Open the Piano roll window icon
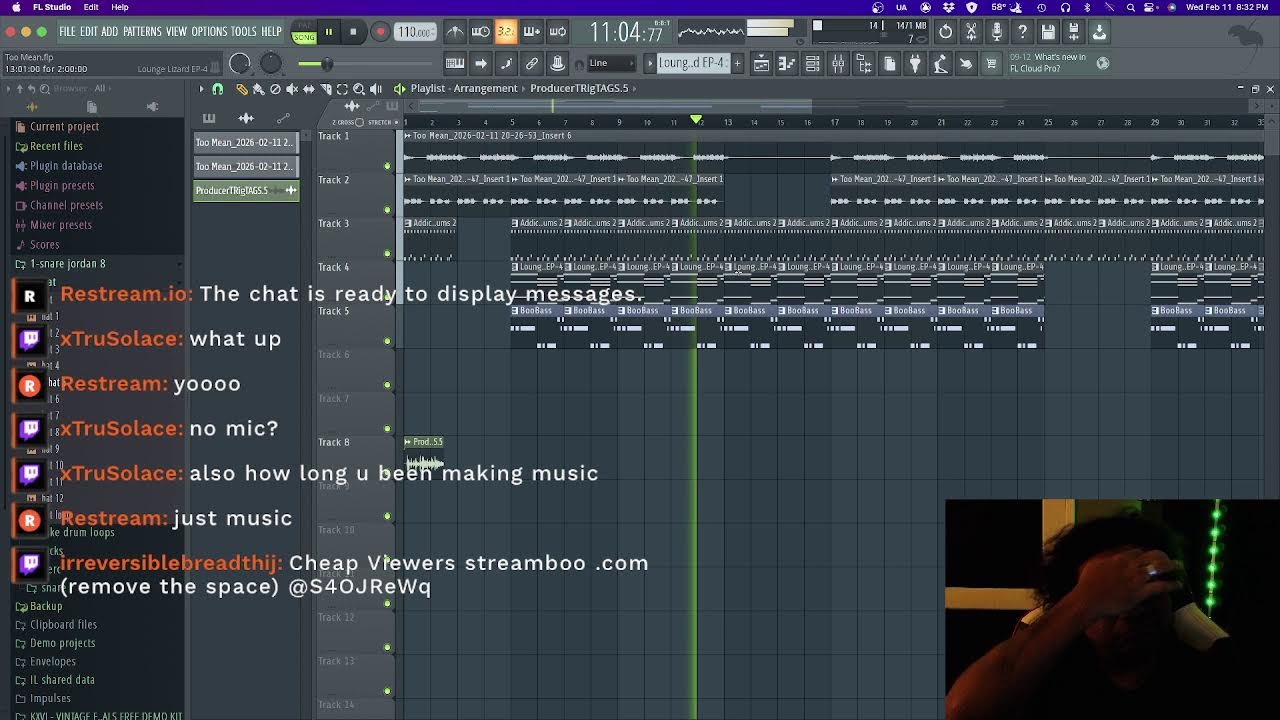The image size is (1280, 720). [x=788, y=63]
